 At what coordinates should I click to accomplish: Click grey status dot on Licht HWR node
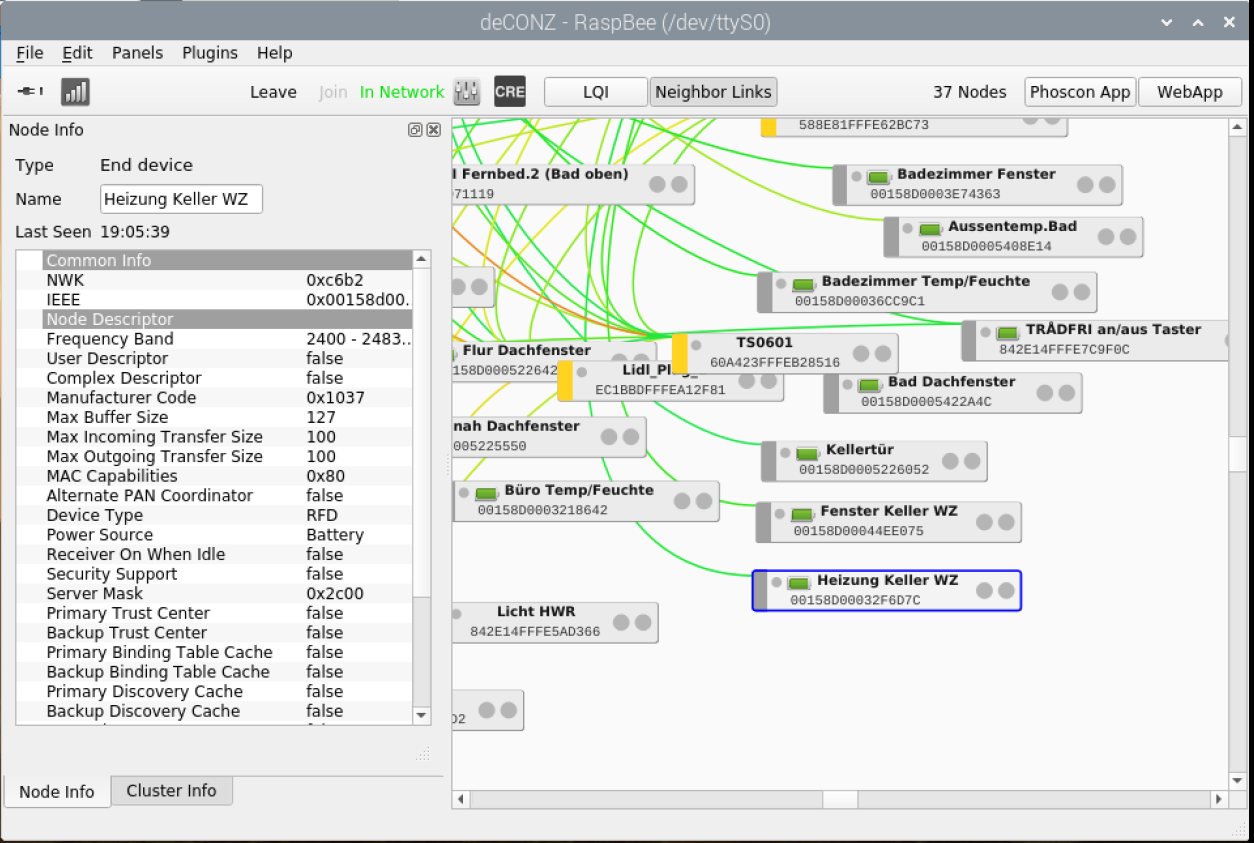pyautogui.click(x=457, y=613)
